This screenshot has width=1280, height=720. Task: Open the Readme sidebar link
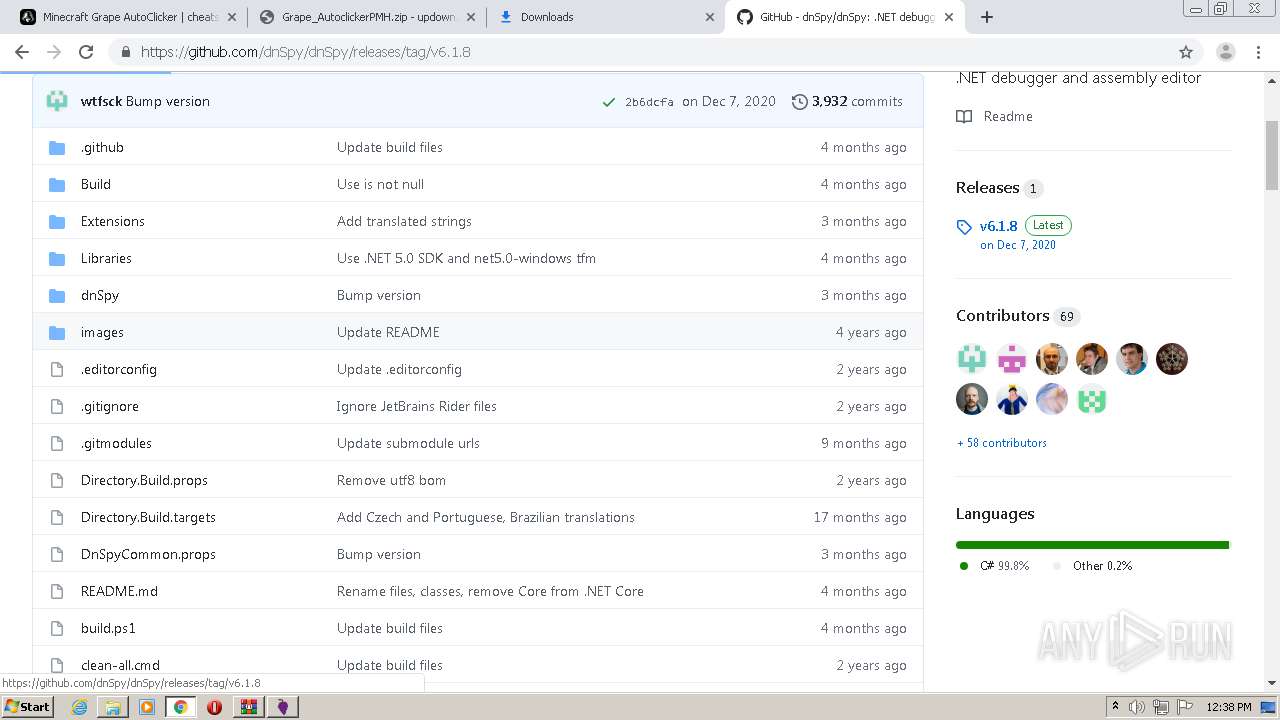[1008, 116]
